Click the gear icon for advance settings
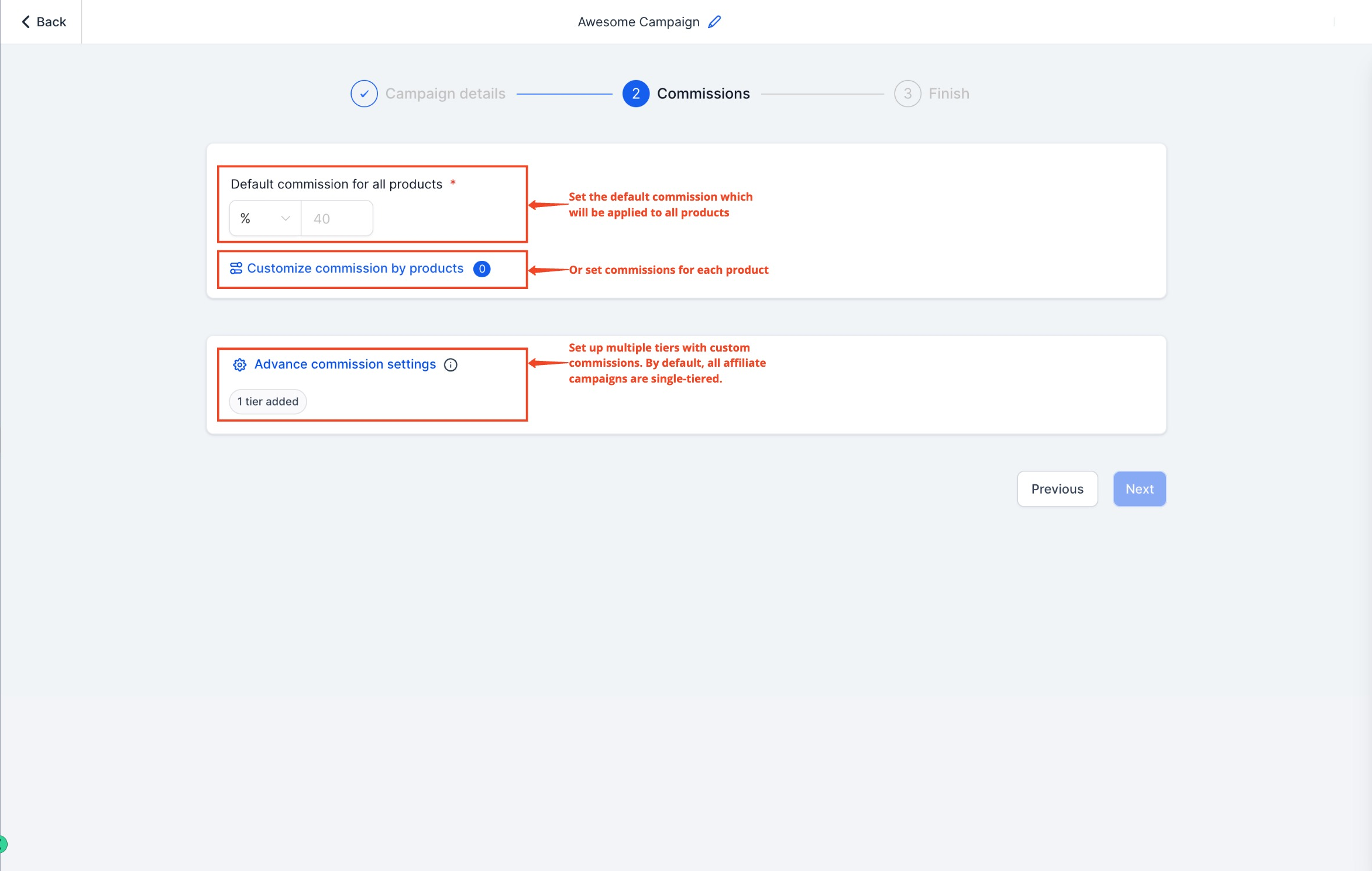This screenshot has width=1372, height=871. click(239, 365)
